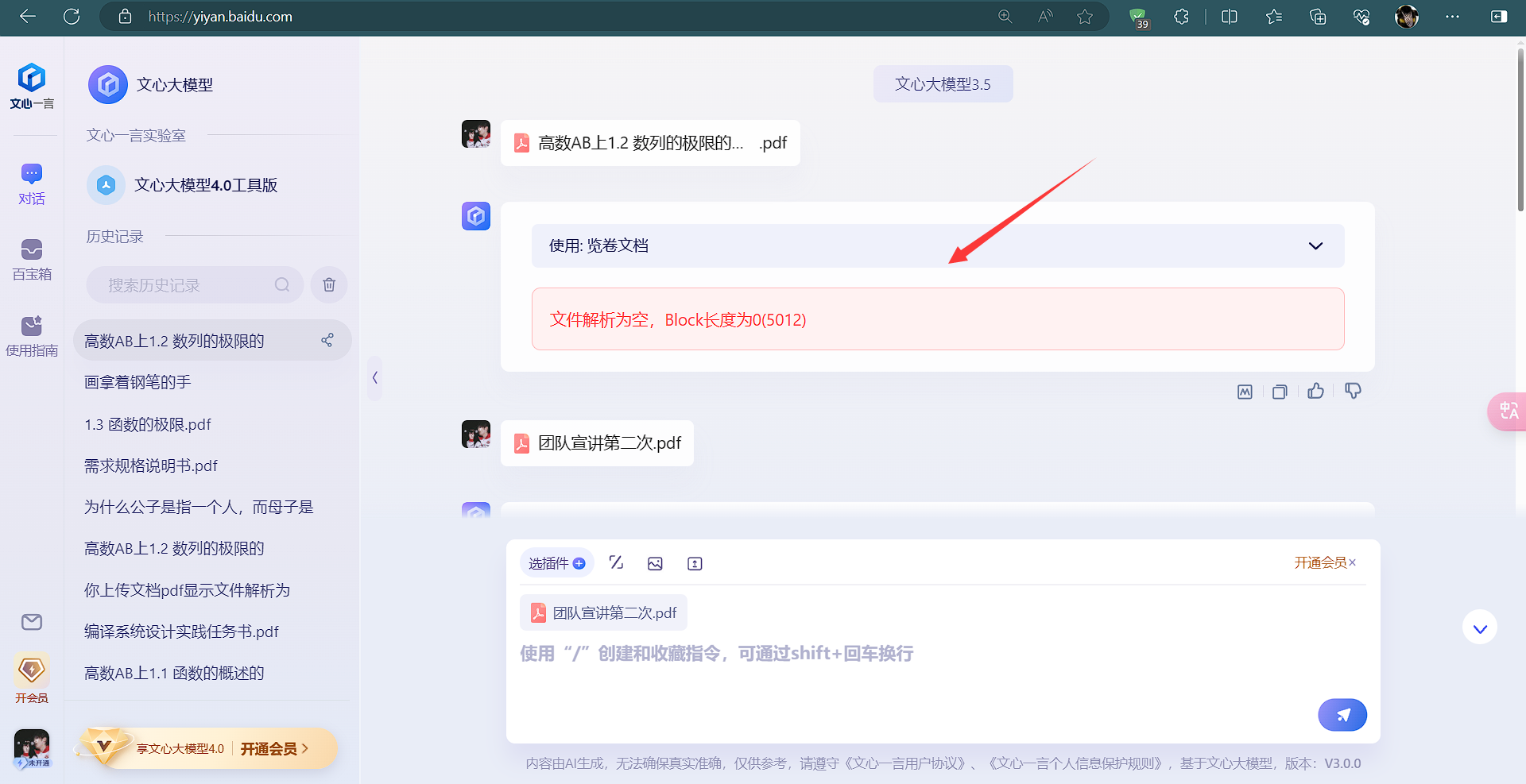This screenshot has height=784, width=1526.
Task: Toggle the browser sidebar panel
Action: [x=1499, y=17]
